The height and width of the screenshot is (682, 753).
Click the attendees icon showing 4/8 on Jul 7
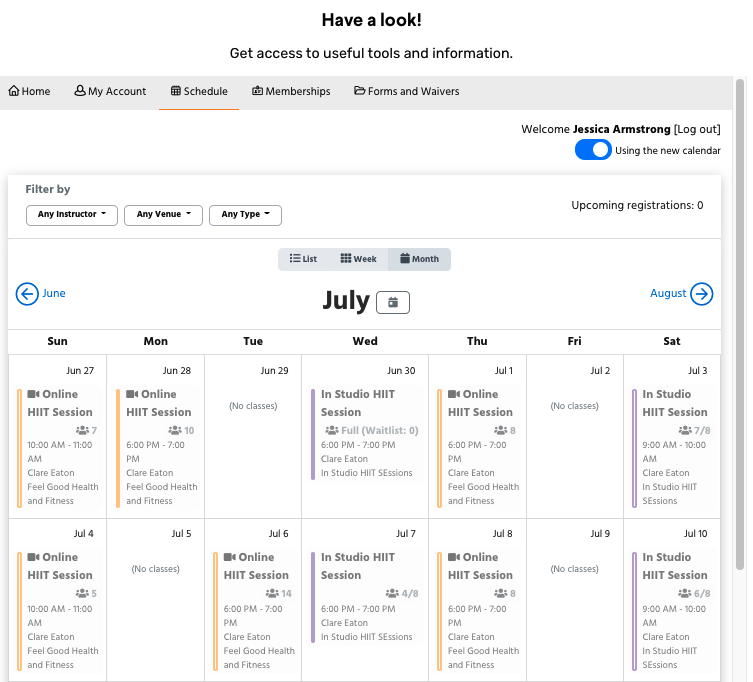tap(392, 594)
